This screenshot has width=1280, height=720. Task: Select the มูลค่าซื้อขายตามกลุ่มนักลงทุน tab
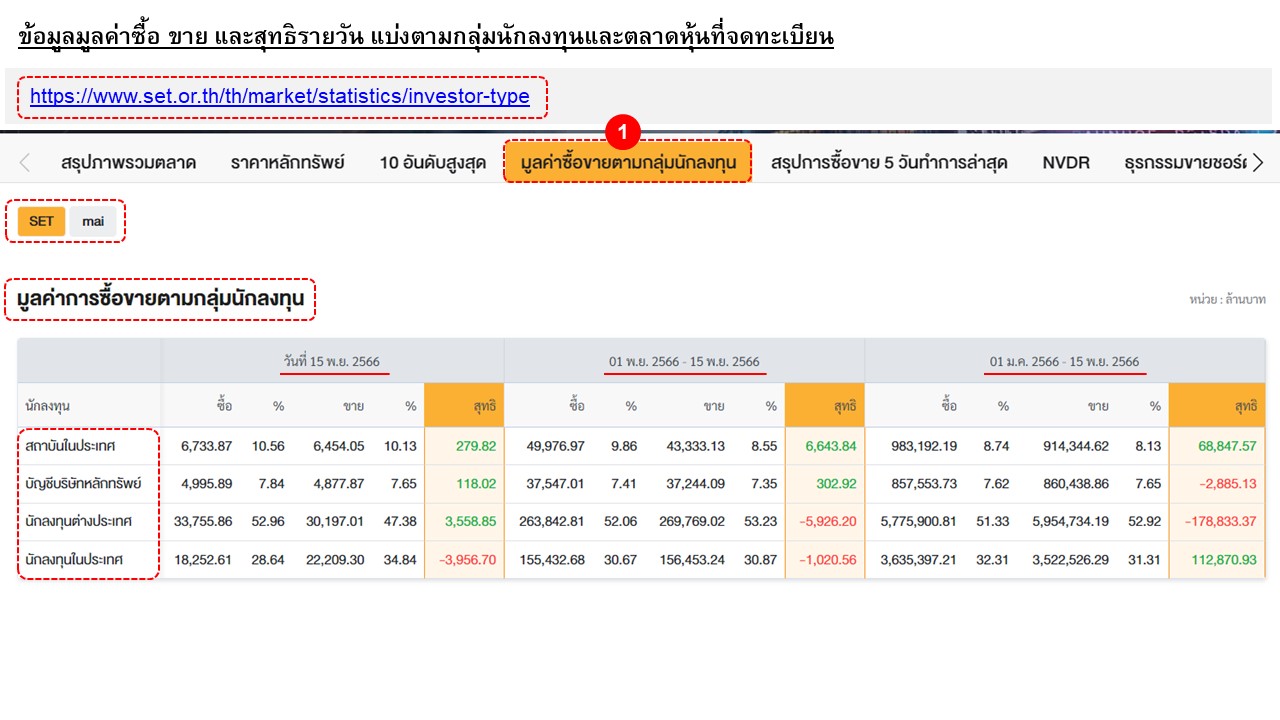coord(627,161)
